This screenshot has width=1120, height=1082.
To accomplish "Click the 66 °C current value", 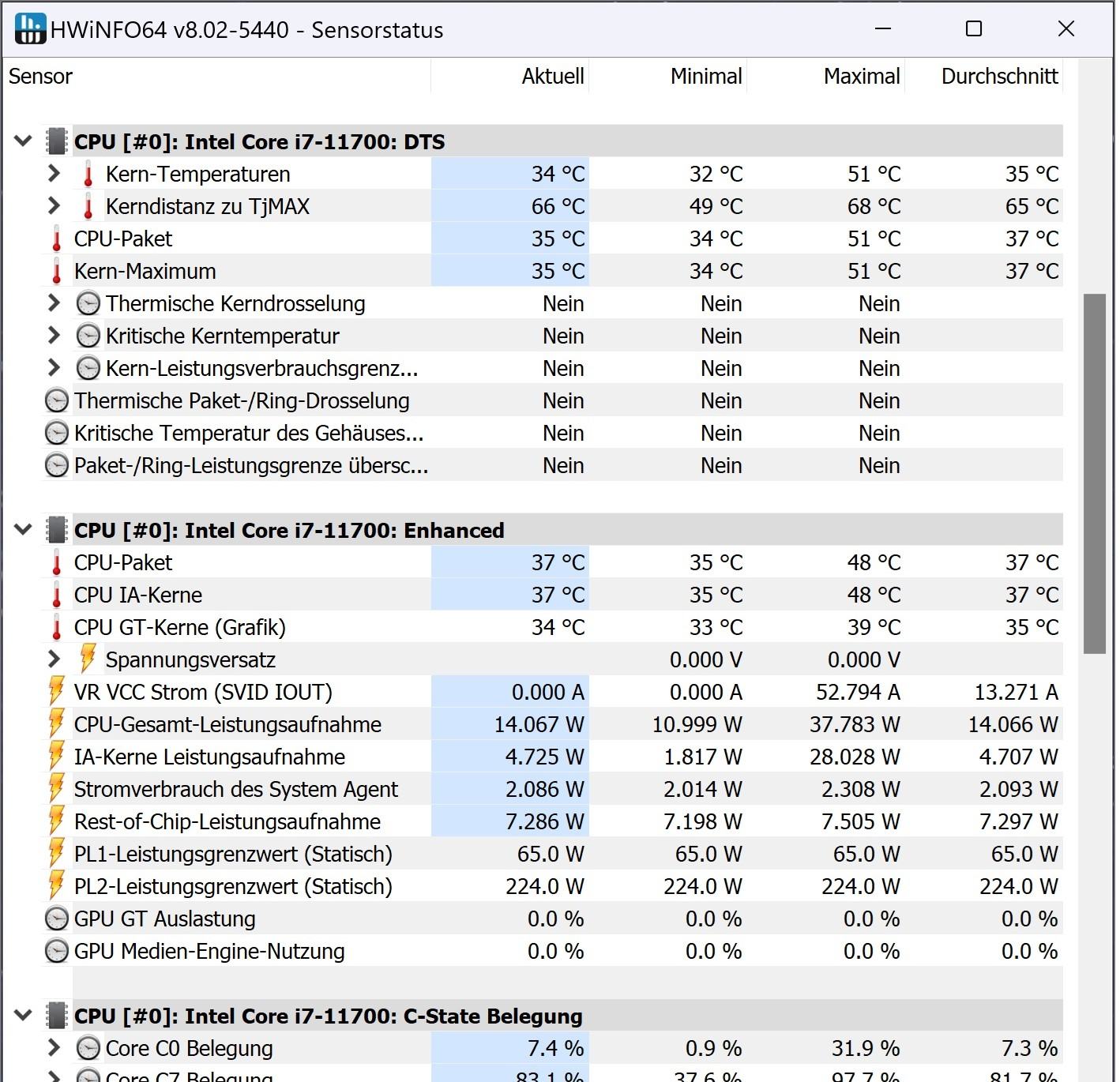I will coord(558,206).
